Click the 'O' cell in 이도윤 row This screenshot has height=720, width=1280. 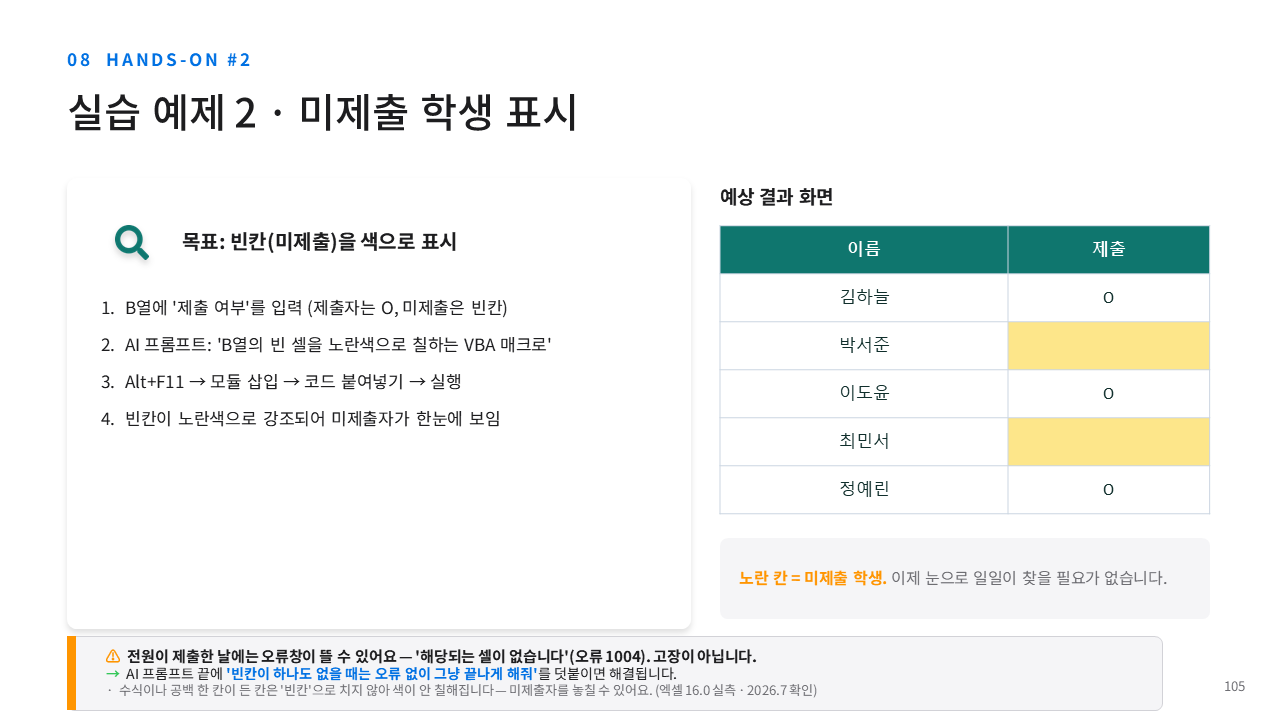point(1109,393)
